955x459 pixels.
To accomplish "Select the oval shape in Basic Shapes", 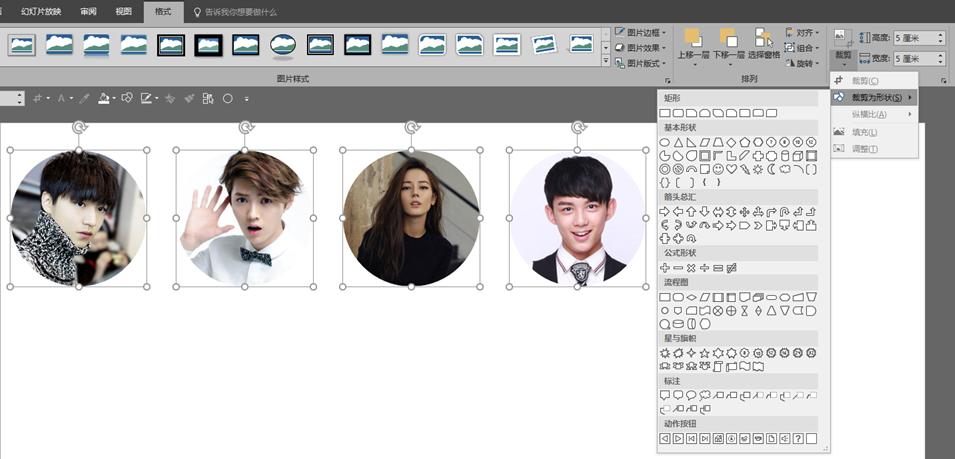I will [x=665, y=142].
